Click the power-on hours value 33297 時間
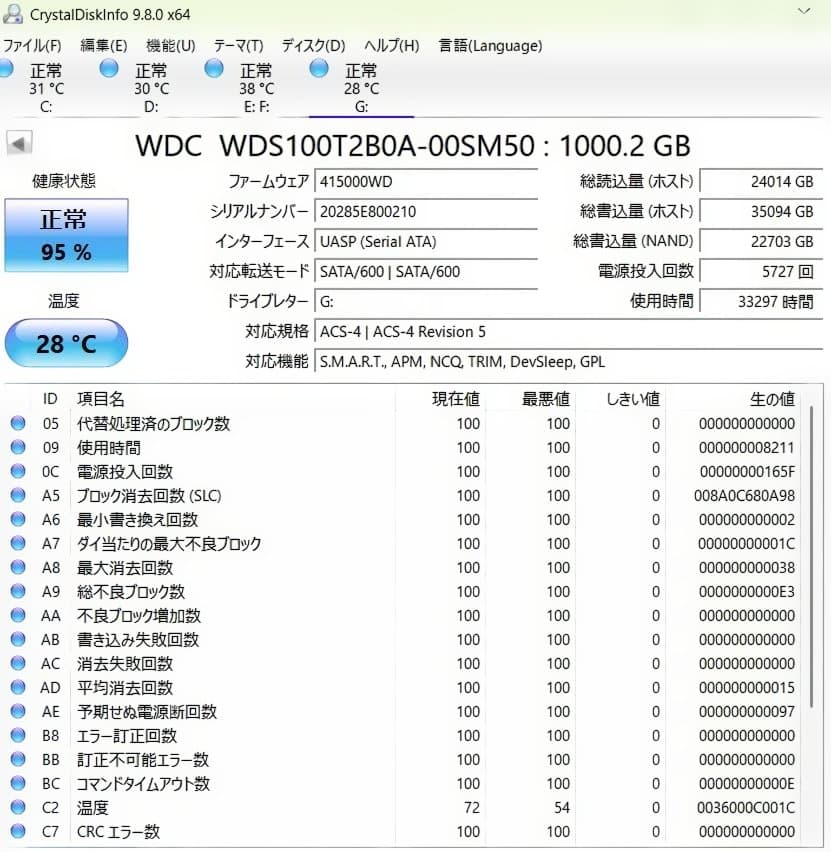 click(x=761, y=302)
